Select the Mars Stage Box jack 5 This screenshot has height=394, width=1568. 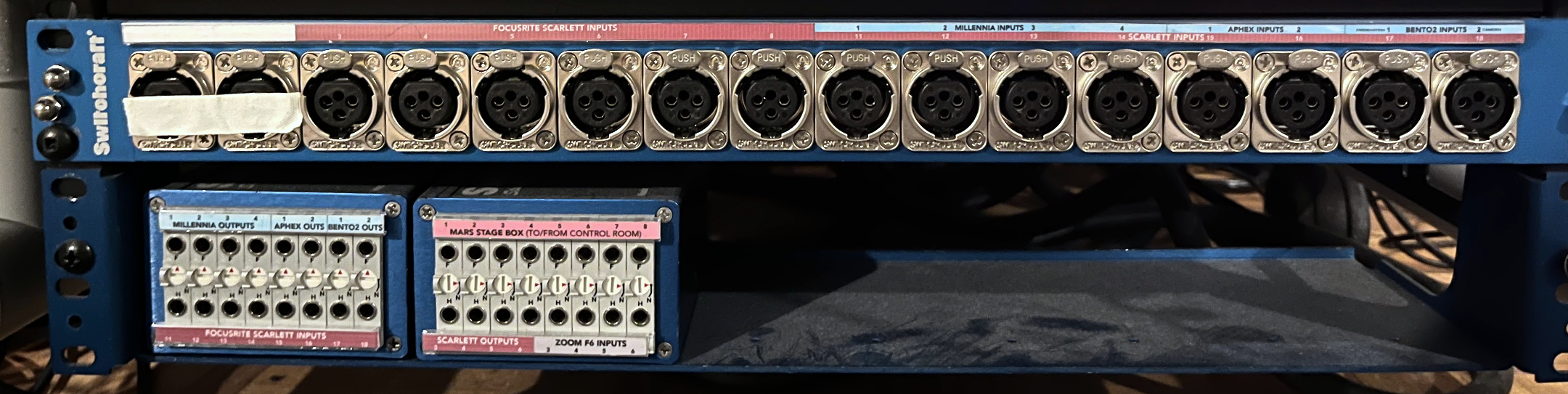(x=558, y=254)
